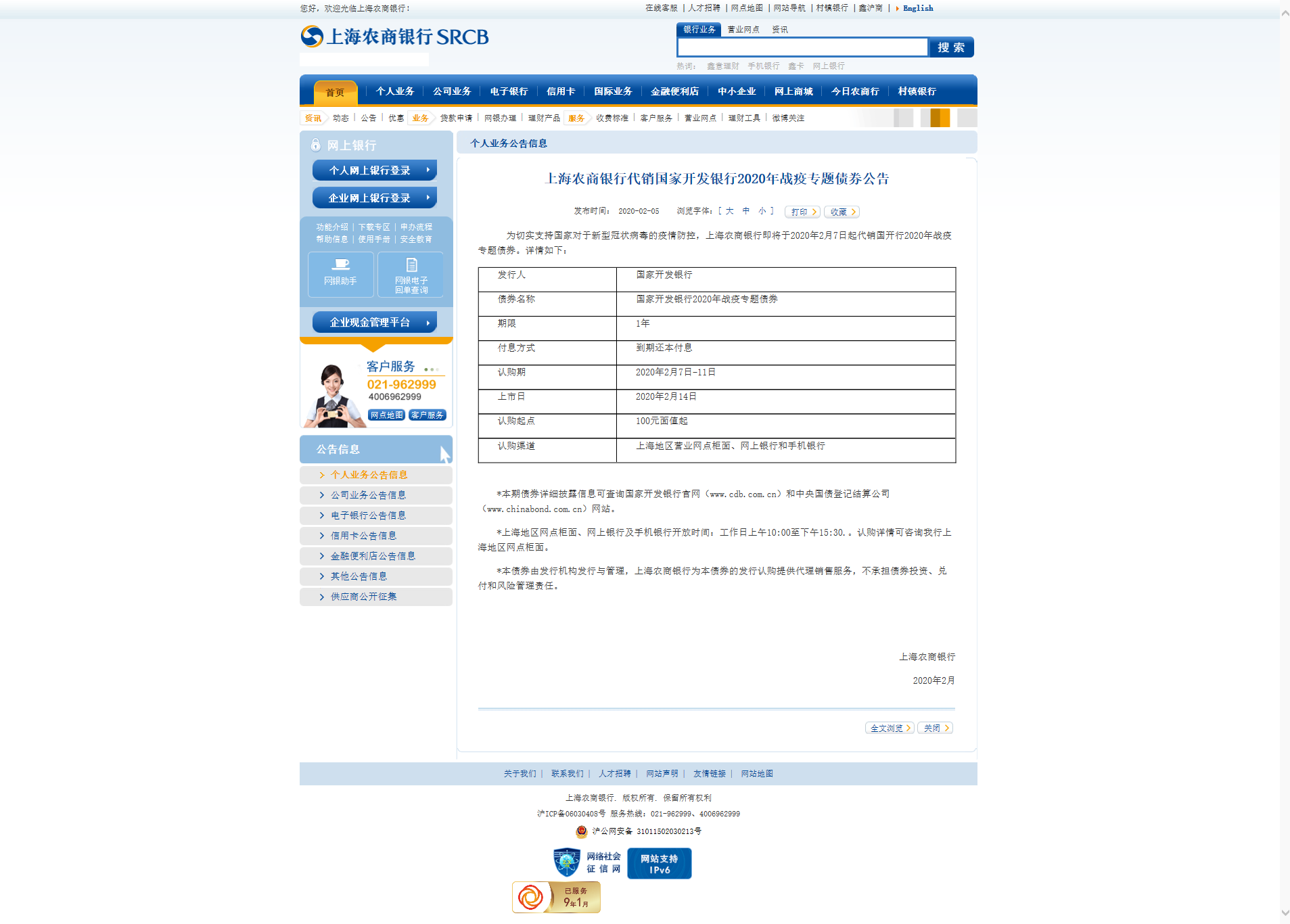Switch to 资讯 search tab
This screenshot has width=1290, height=924.
780,29
